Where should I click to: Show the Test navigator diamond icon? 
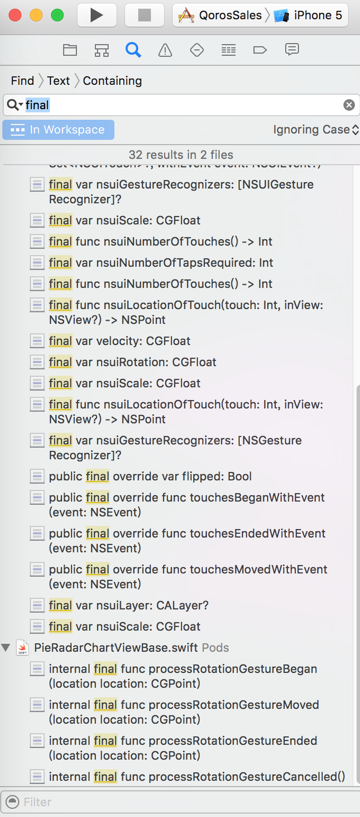196,50
